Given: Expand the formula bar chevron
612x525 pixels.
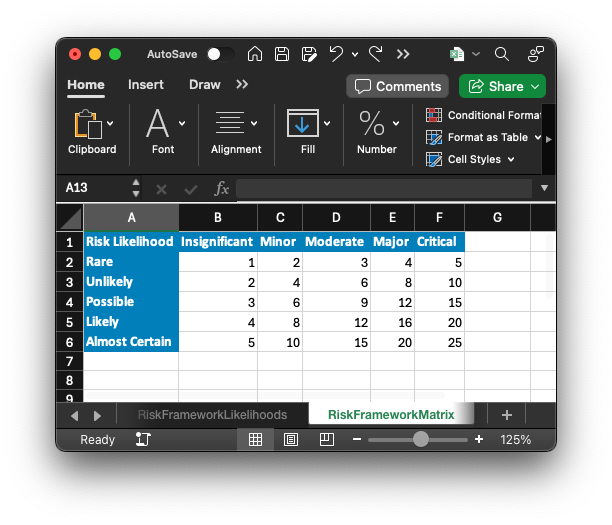Looking at the screenshot, I should 544,188.
